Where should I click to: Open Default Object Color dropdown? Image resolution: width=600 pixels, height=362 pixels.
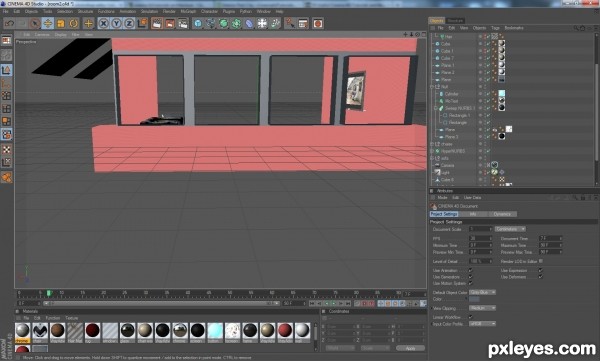(x=483, y=292)
